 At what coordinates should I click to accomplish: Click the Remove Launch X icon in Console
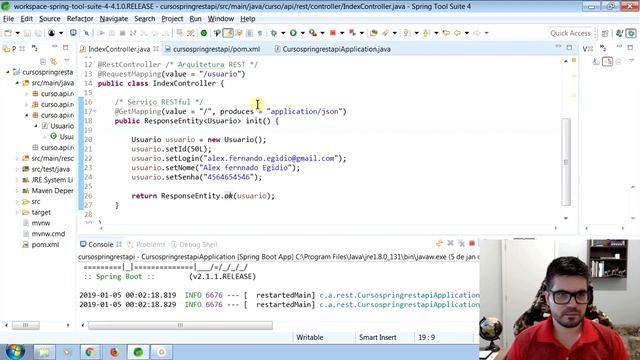tap(450, 244)
